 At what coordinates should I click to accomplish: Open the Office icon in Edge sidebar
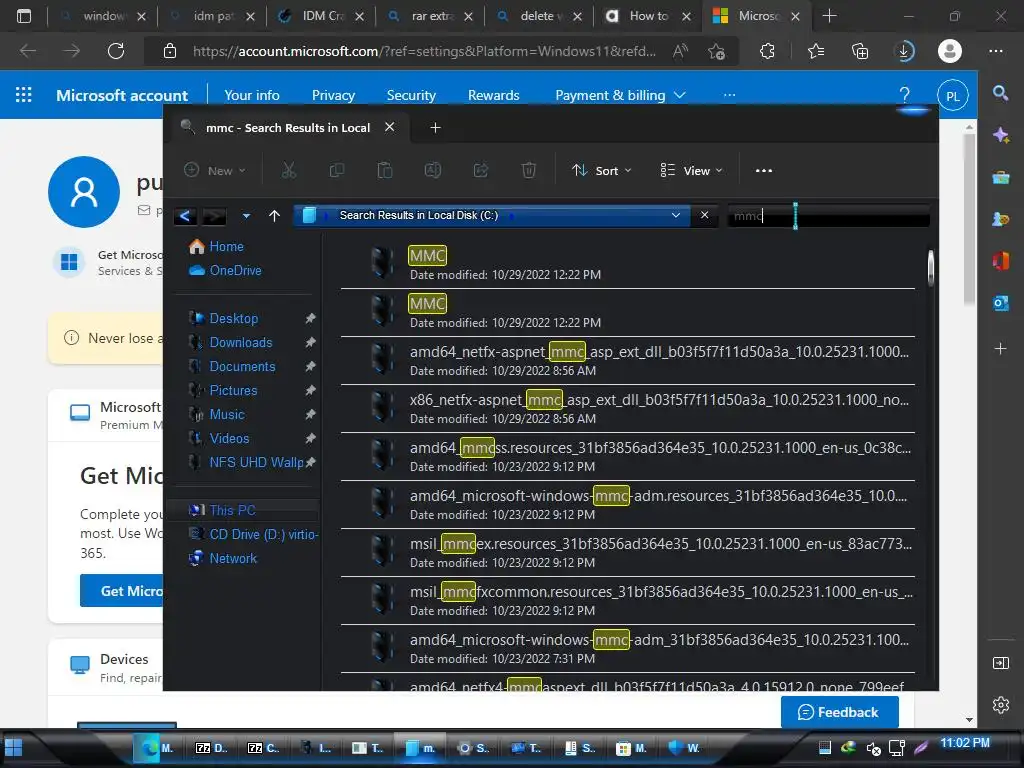(x=1000, y=261)
